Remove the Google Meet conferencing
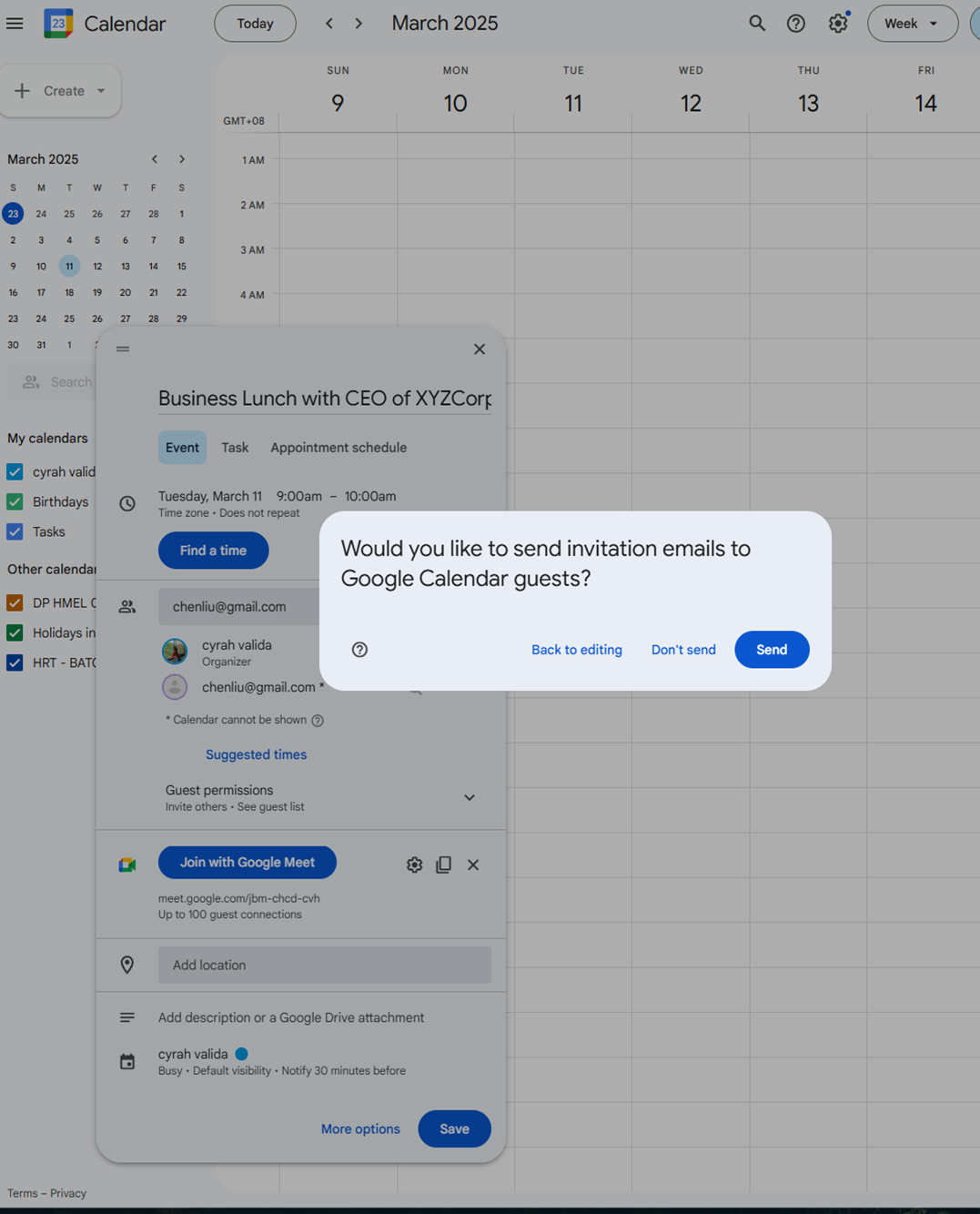 point(473,865)
